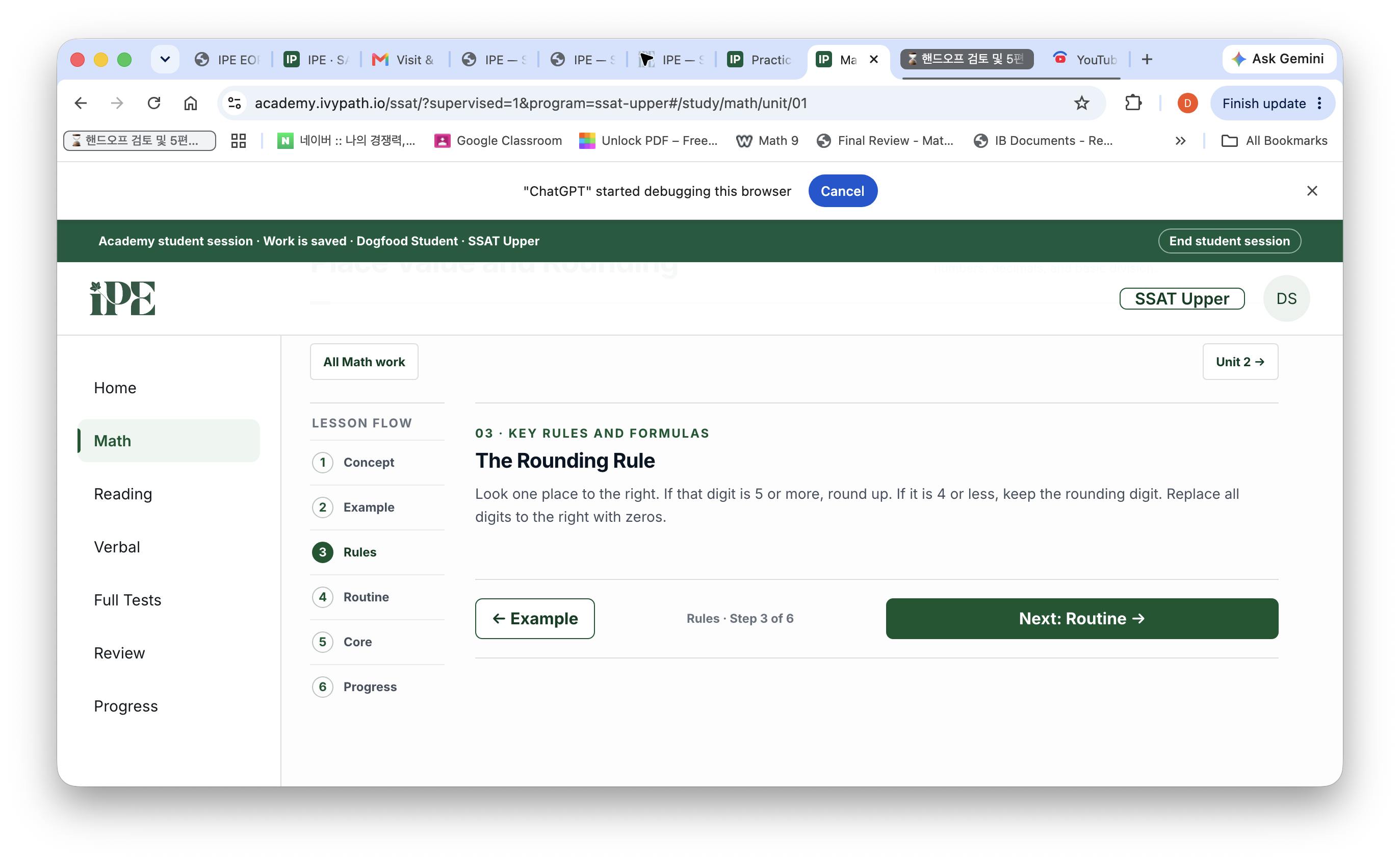Click the browser back arrow

[x=81, y=103]
